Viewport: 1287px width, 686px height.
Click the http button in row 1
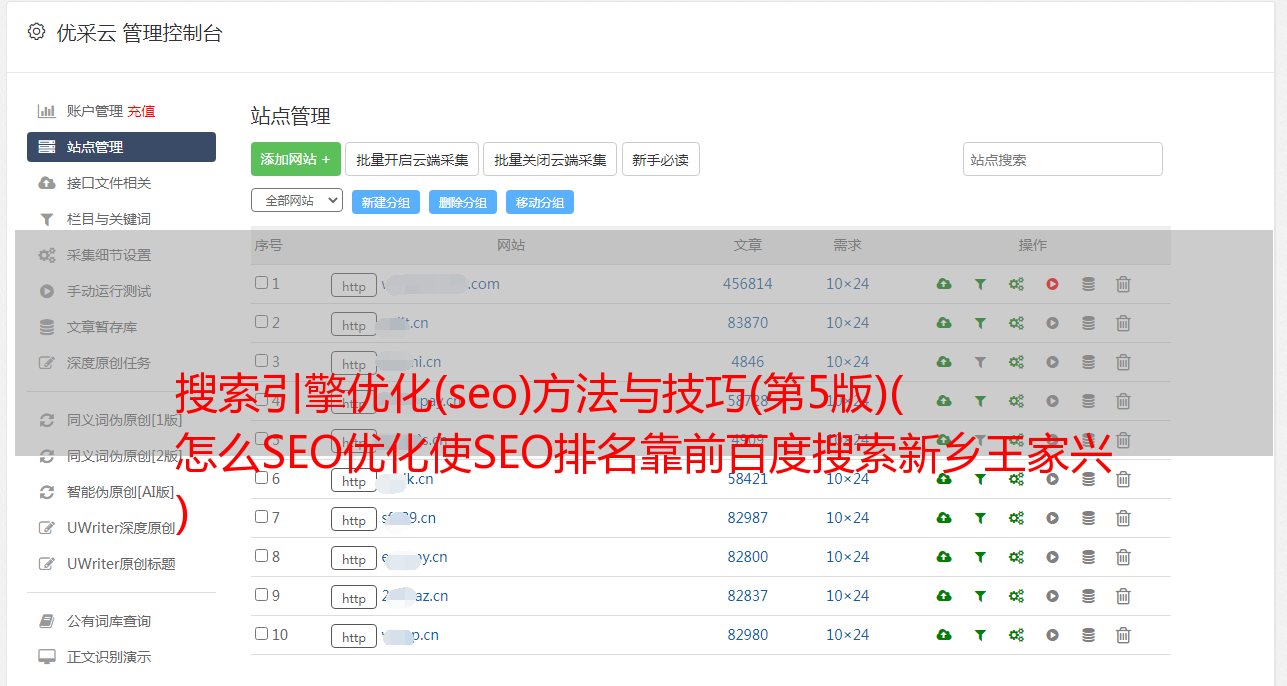pyautogui.click(x=354, y=286)
